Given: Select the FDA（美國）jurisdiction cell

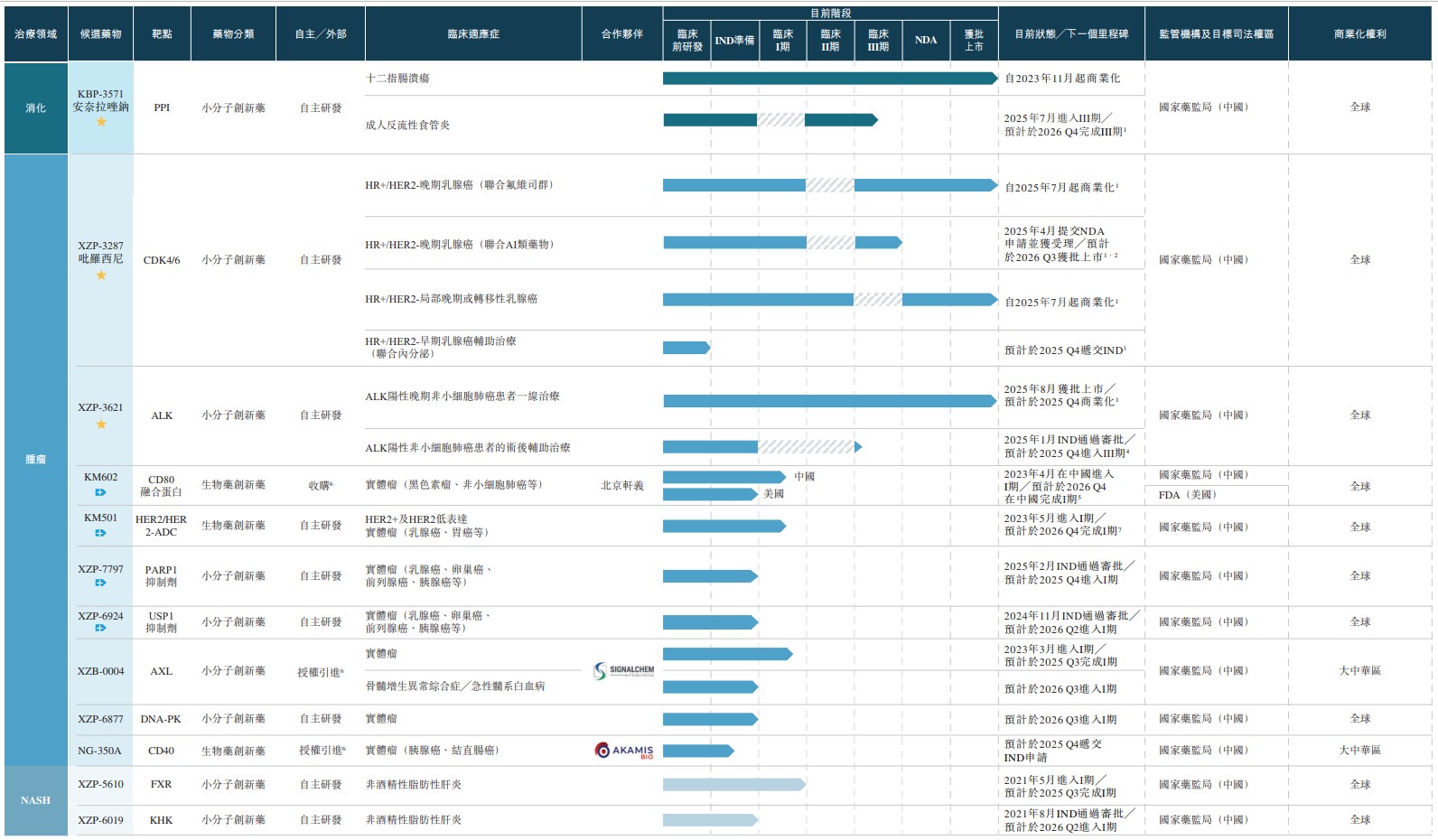Looking at the screenshot, I should click(x=1188, y=495).
